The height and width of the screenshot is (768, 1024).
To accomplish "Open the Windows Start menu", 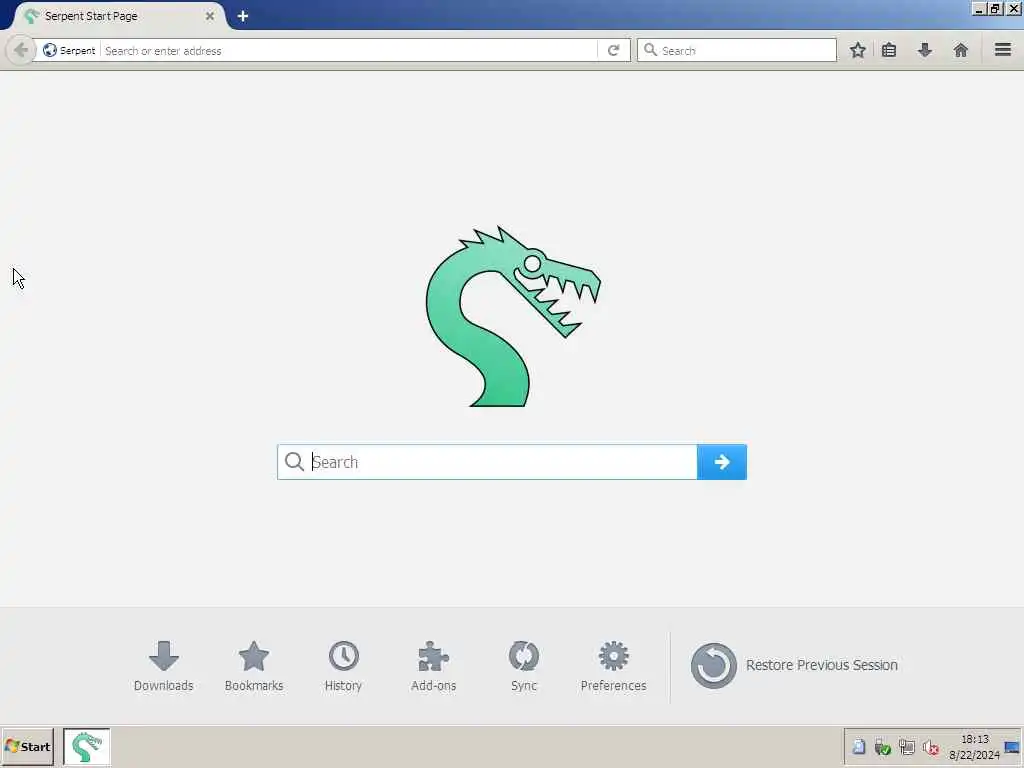I will (27, 746).
